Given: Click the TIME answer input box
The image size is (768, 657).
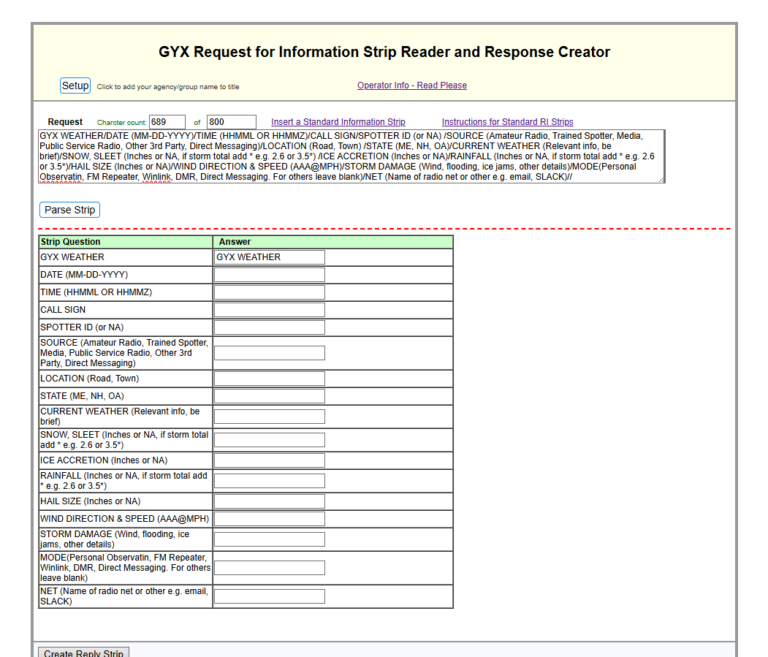Looking at the screenshot, I should (269, 292).
